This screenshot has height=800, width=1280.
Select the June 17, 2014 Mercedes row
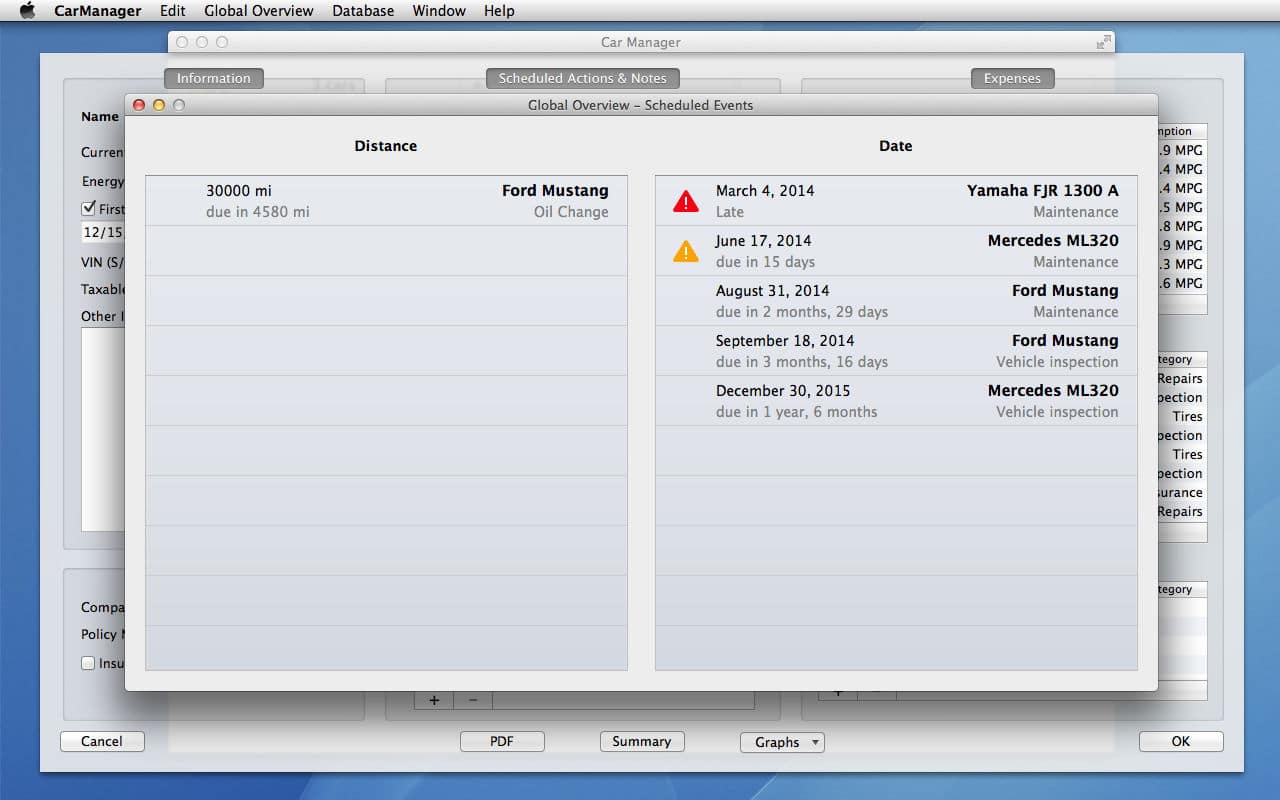click(x=896, y=251)
